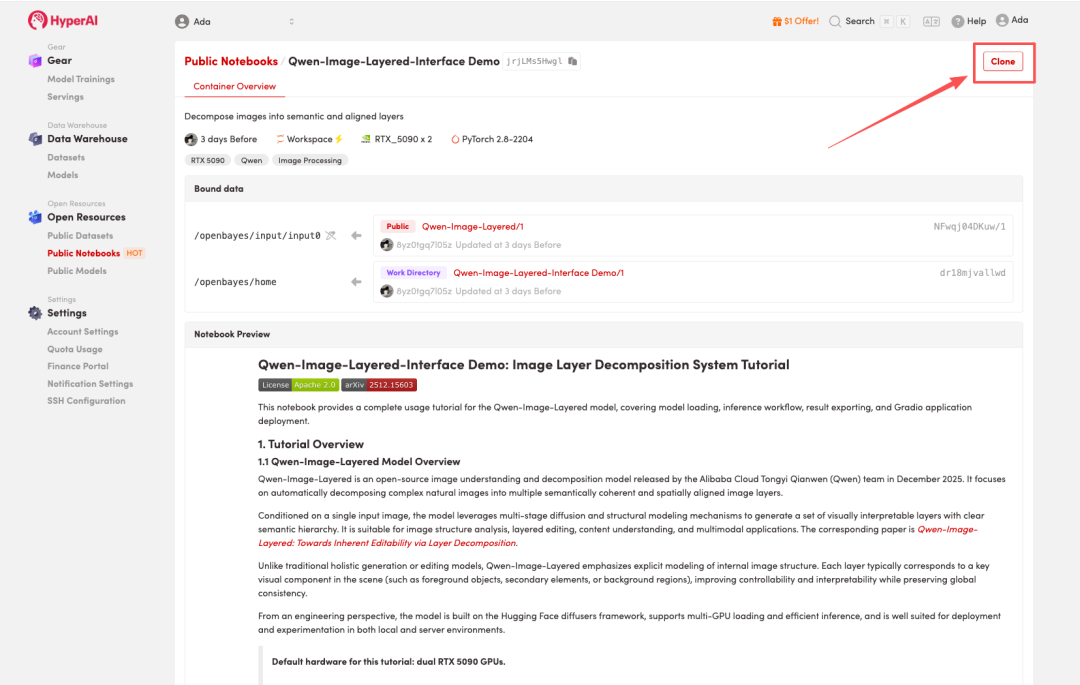Screen dimensions: 1080x685
Task: Open the Qwen-Image-Layered/1 dataset link
Action: [x=472, y=227]
